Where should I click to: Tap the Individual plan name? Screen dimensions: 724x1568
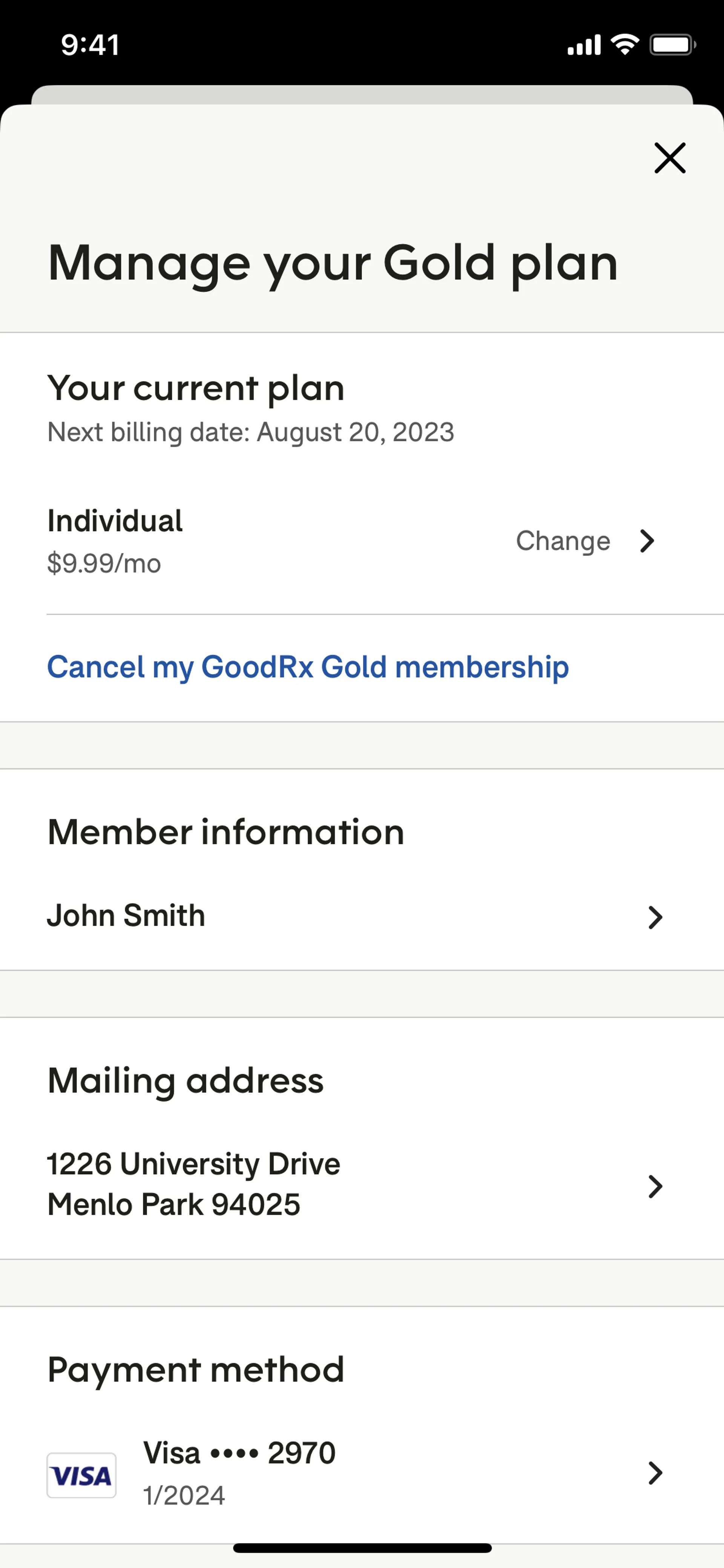[x=115, y=521]
